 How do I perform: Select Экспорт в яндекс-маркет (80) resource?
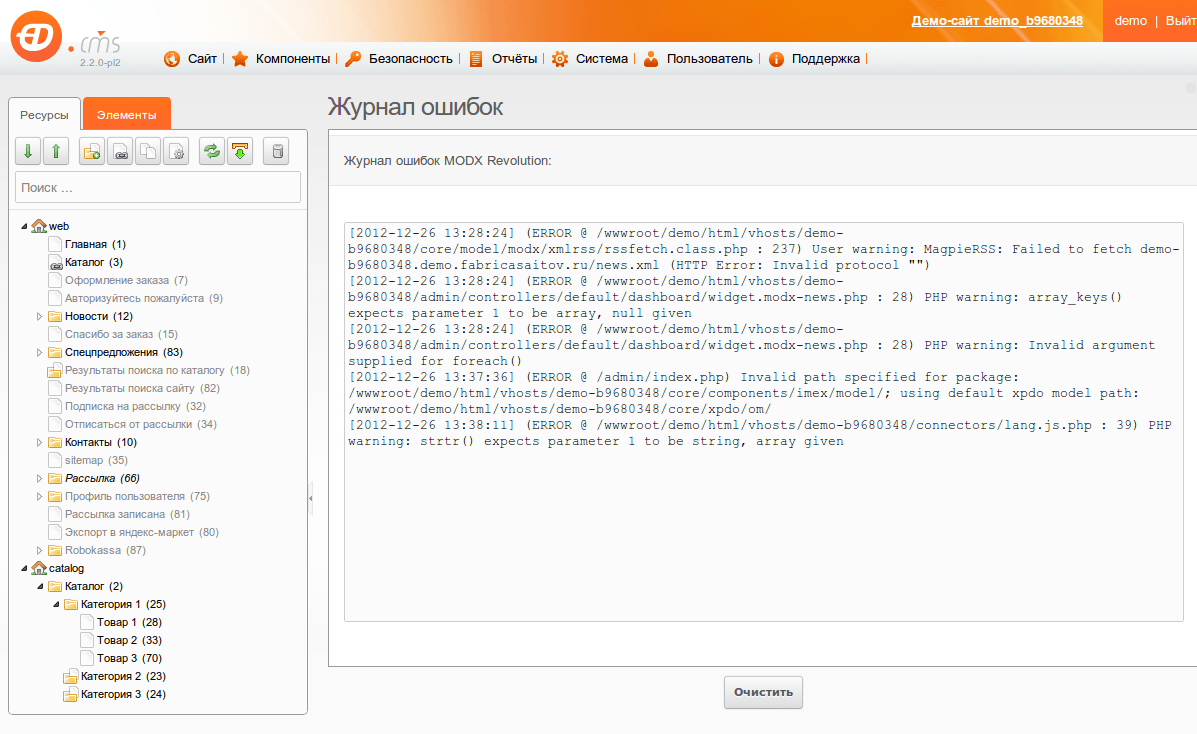click(x=142, y=532)
